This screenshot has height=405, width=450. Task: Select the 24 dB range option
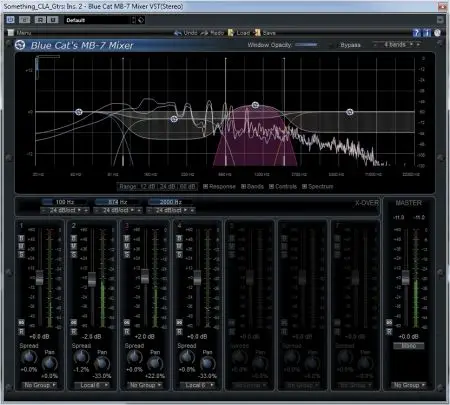coord(168,187)
